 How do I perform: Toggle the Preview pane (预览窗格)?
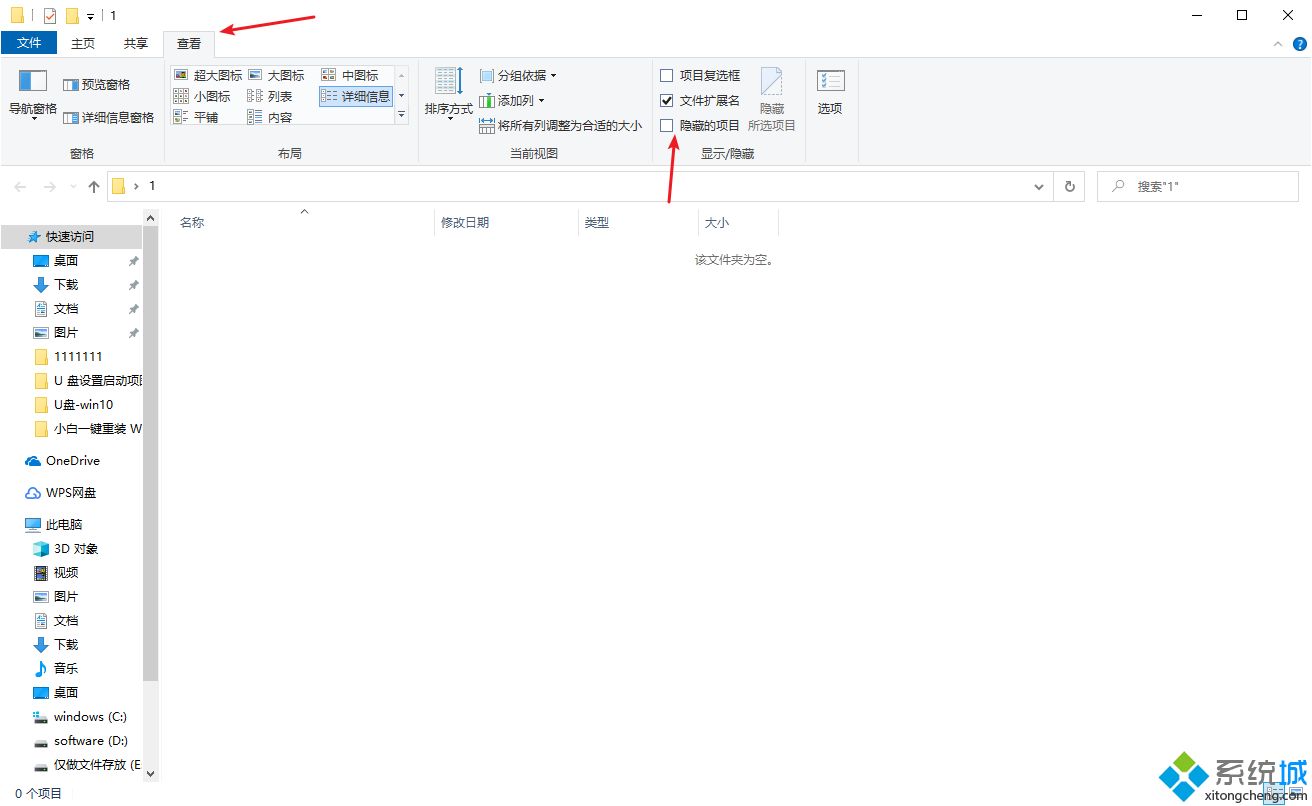pos(96,85)
